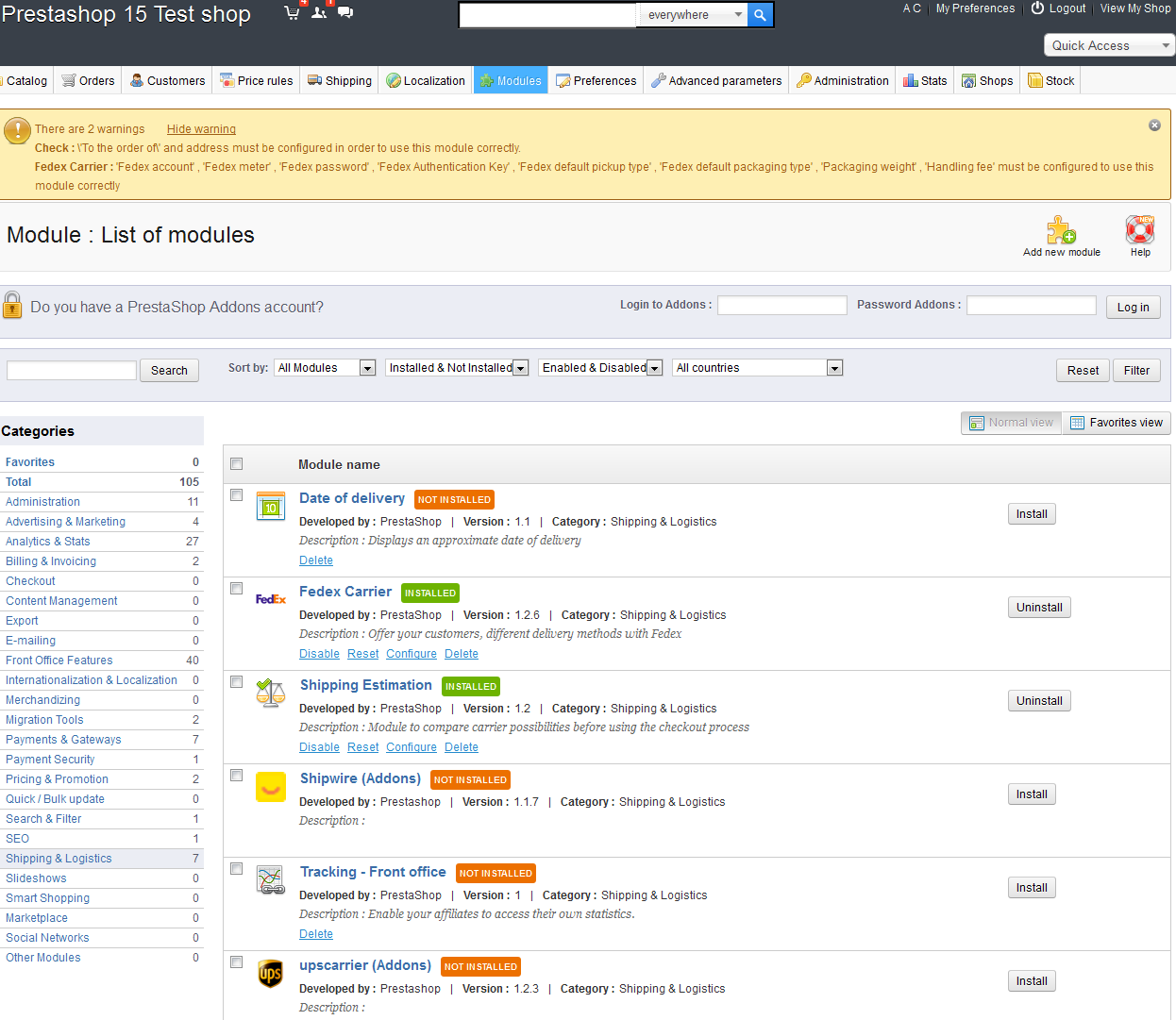Image resolution: width=1176 pixels, height=1020 pixels.
Task: Go to the Advanced parameters menu
Action: tap(716, 81)
